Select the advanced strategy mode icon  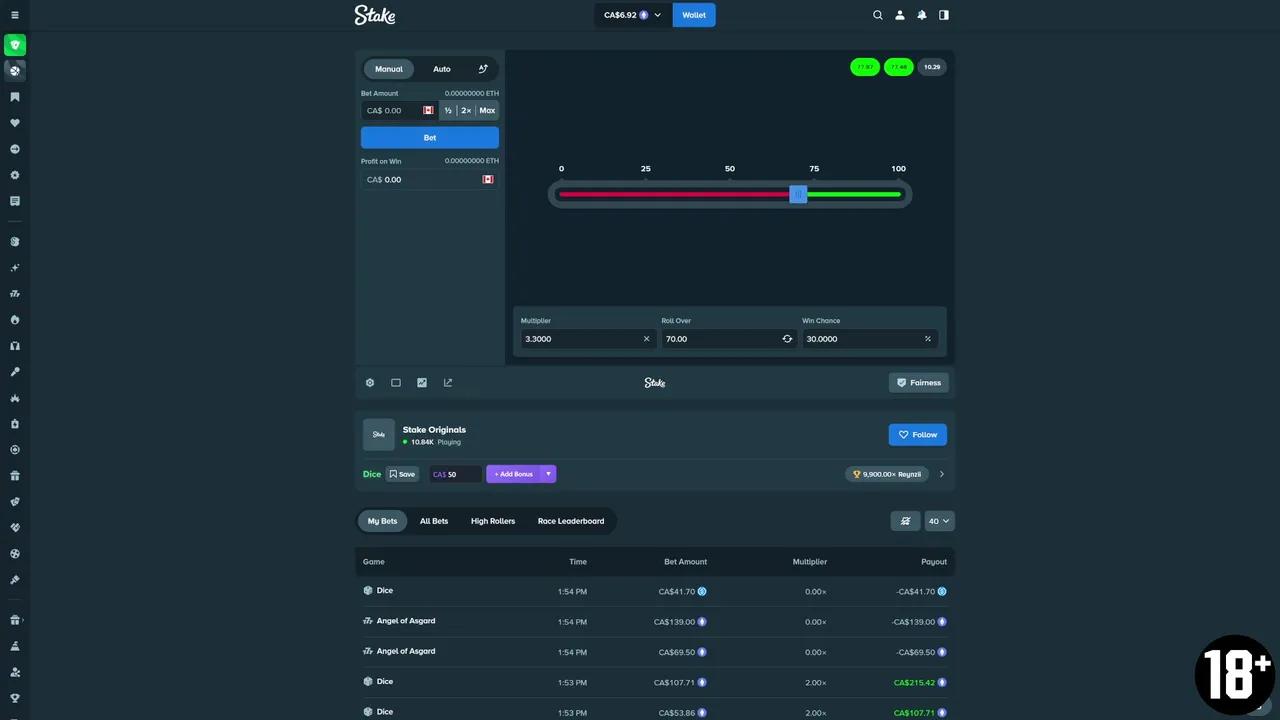tap(483, 69)
